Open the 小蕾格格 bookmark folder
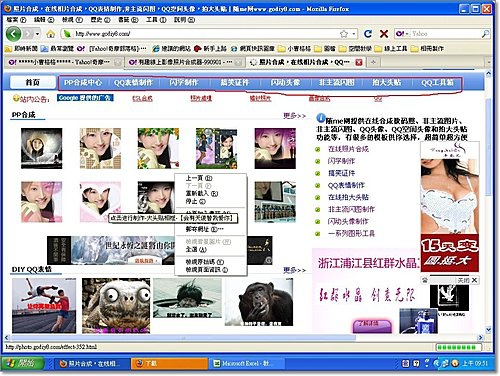 295,49
